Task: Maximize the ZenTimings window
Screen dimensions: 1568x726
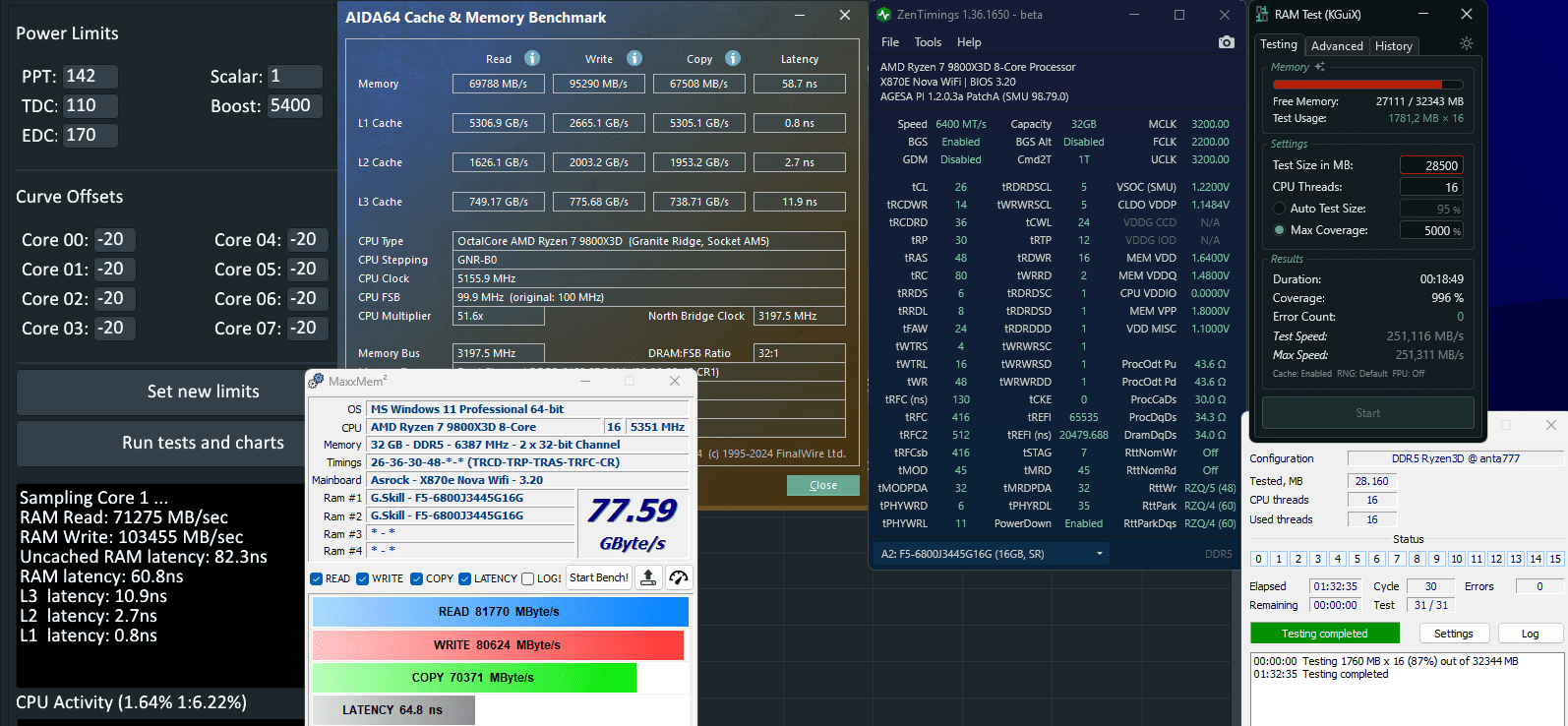Action: tap(1179, 15)
